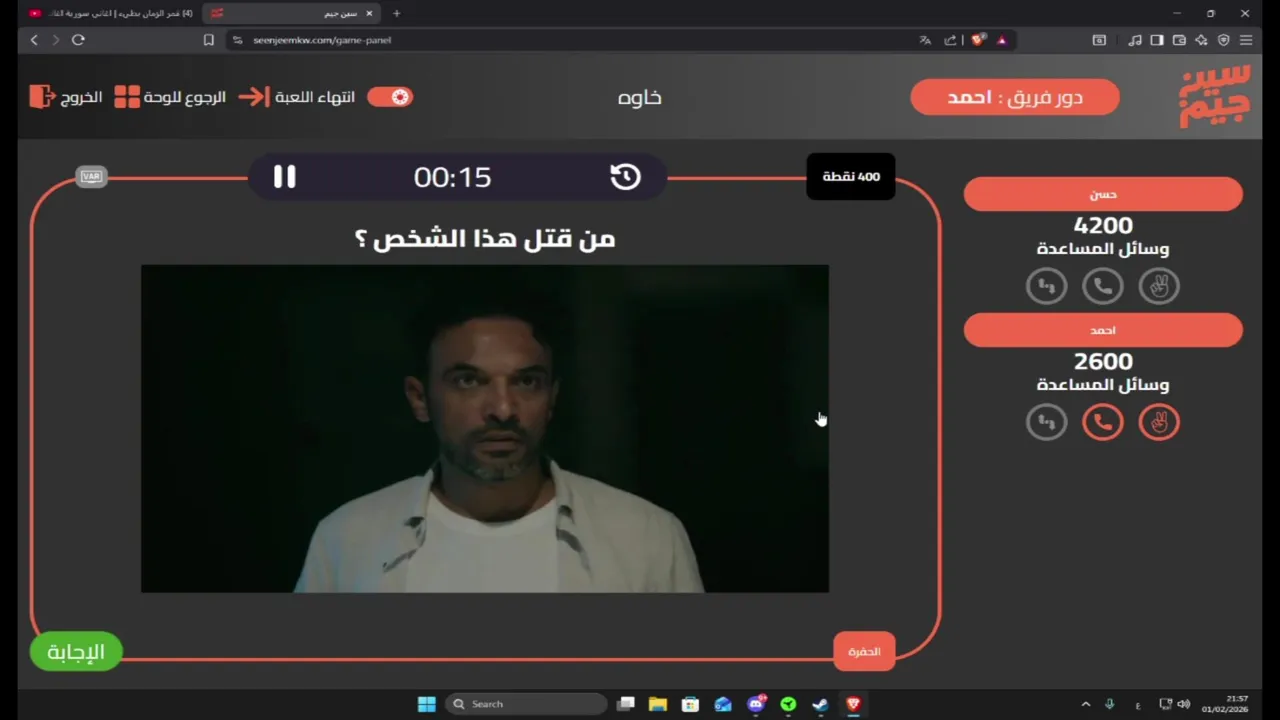Open the media playlist music icon
Viewport: 1280px width, 720px height.
point(1135,40)
